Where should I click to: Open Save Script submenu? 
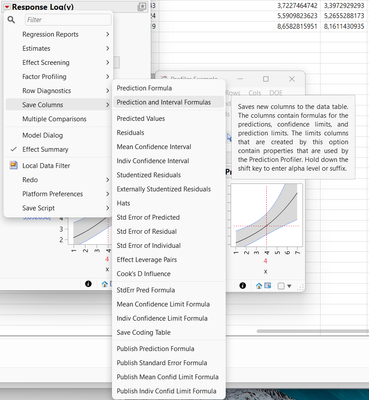coord(58,208)
